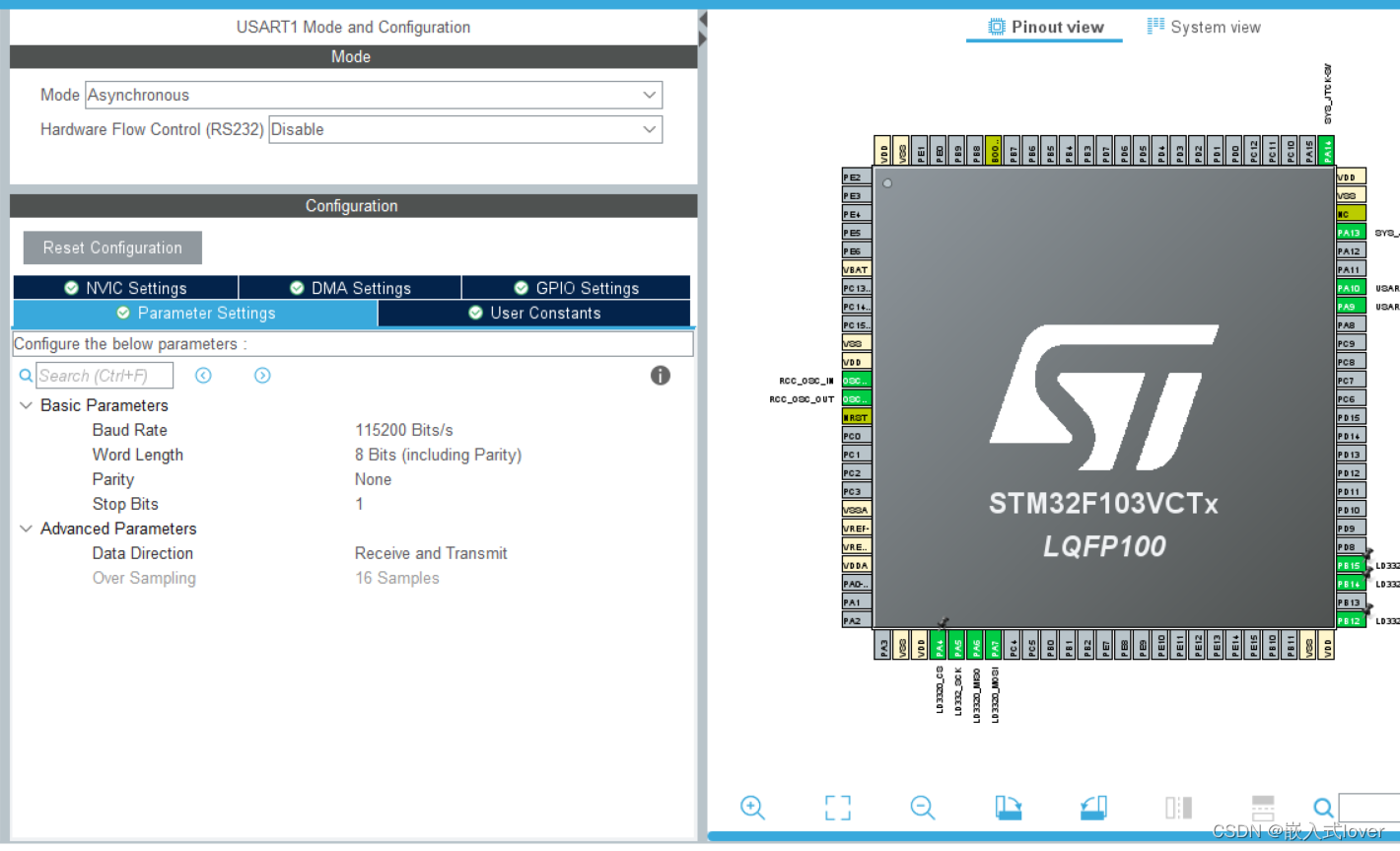
Task: Open the GPIO Settings tab
Action: click(576, 288)
